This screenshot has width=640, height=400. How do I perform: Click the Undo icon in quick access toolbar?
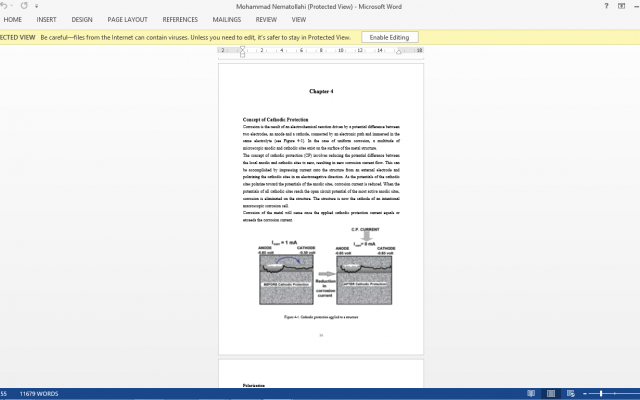pos(4,6)
